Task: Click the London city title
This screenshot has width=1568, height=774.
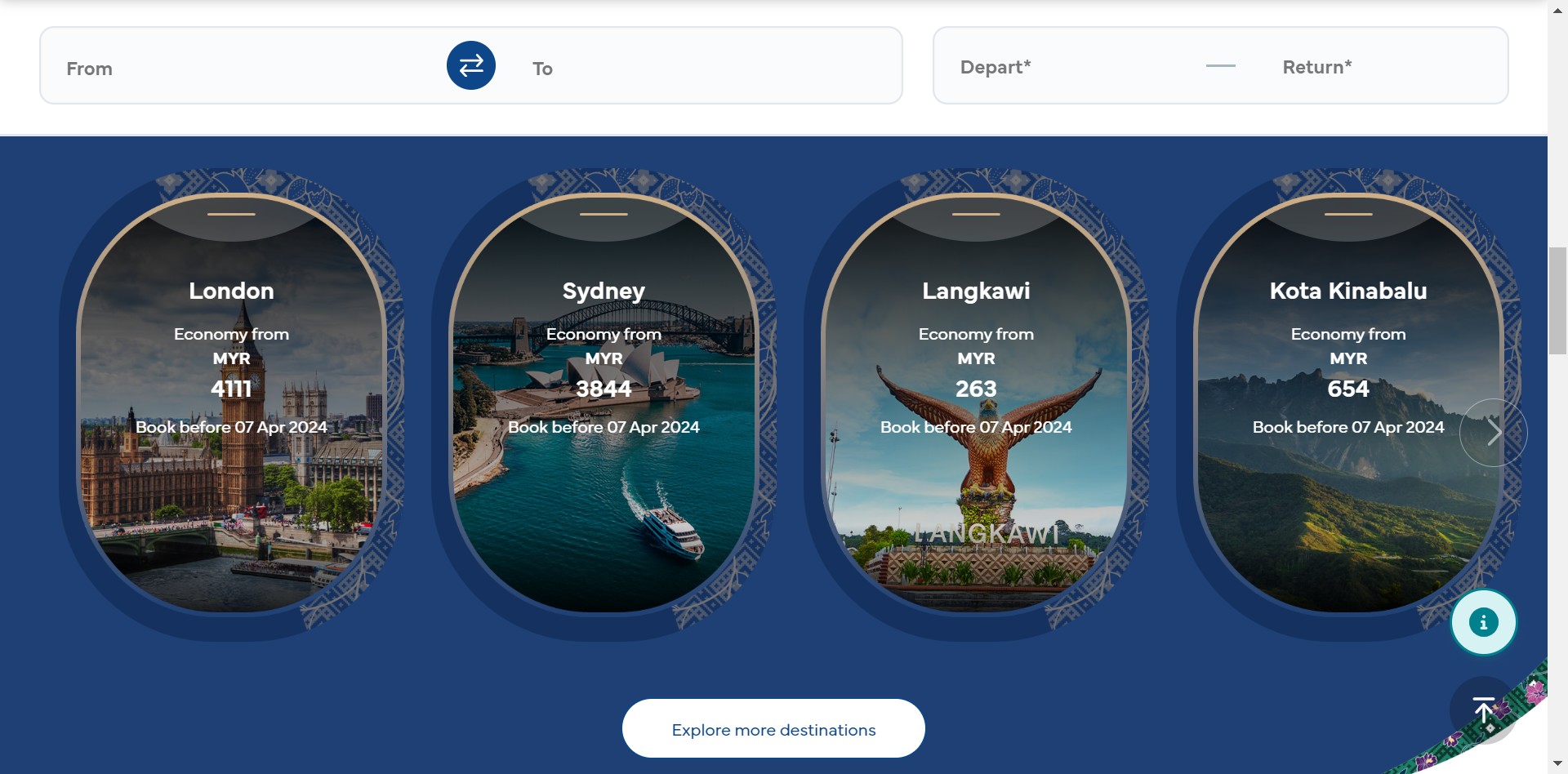Action: [x=231, y=291]
